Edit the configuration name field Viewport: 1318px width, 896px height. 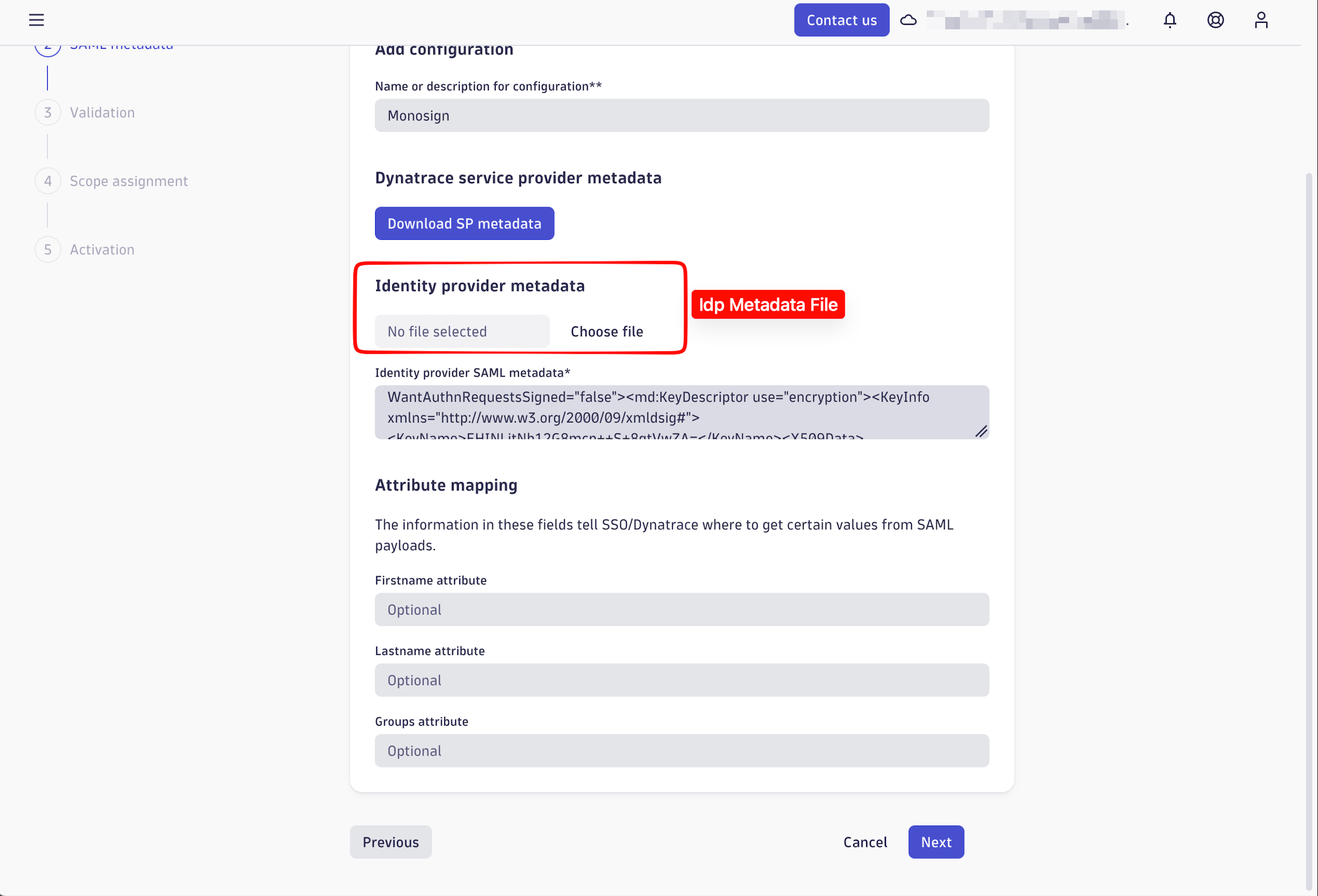pyautogui.click(x=681, y=116)
